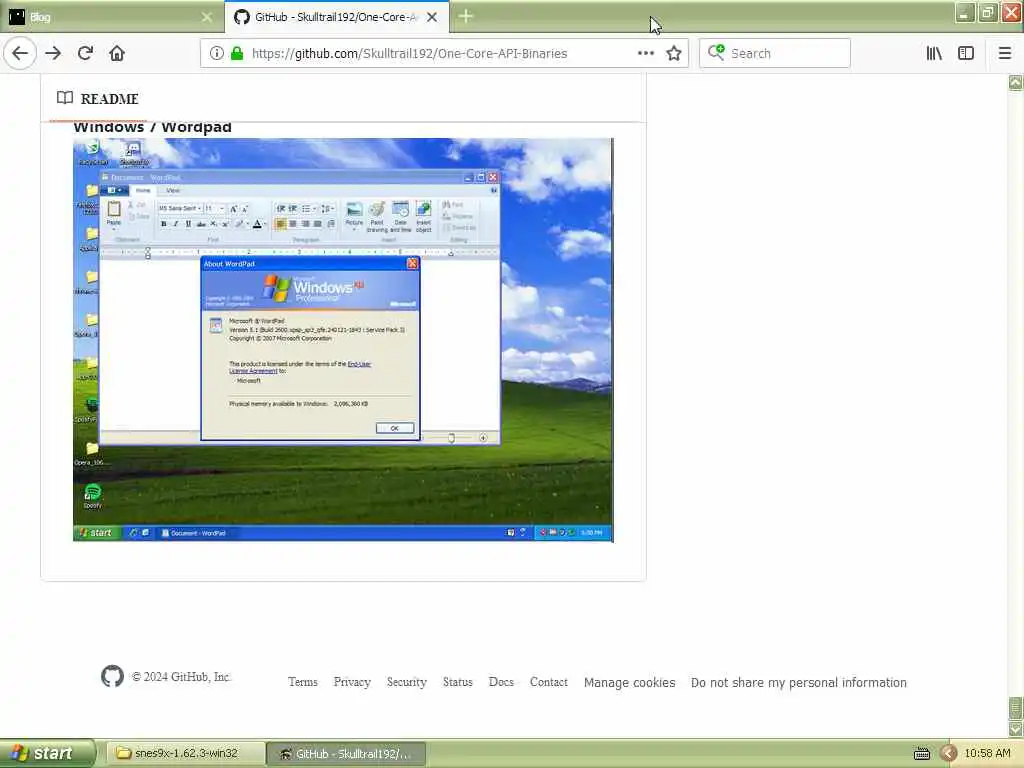Click the green secure padlock icon
This screenshot has width=1024, height=768.
(237, 54)
